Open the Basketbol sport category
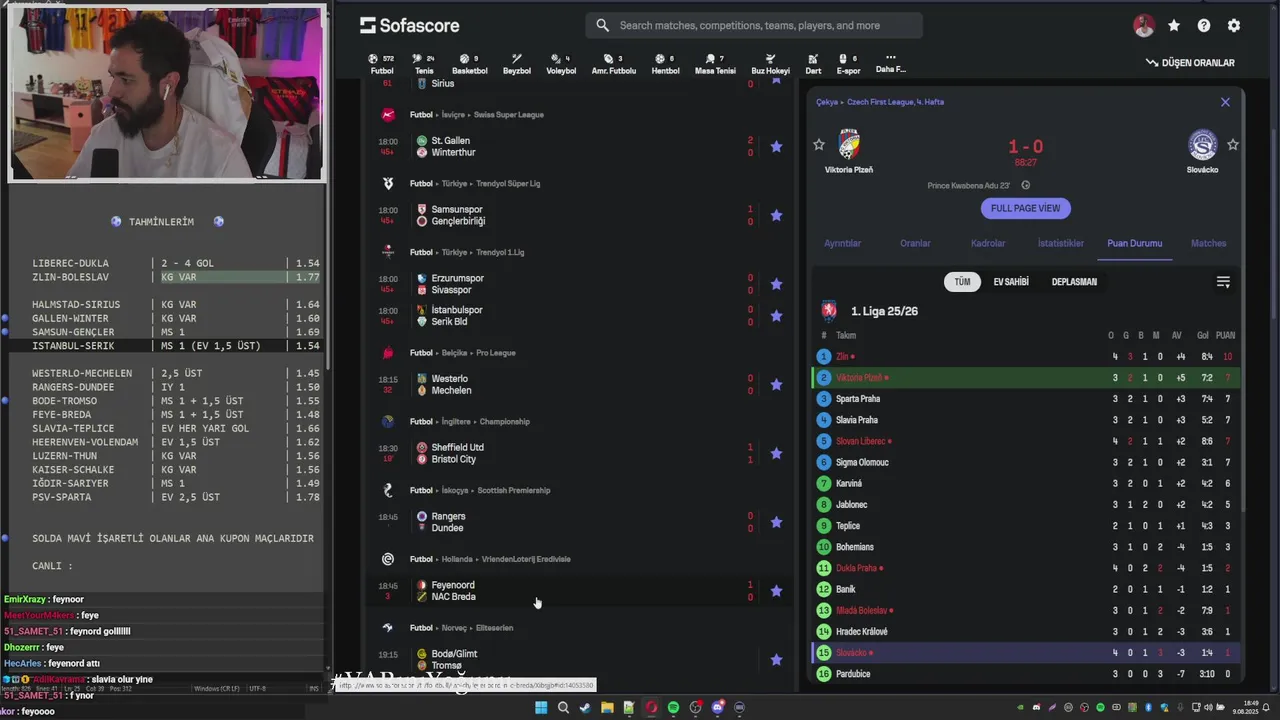 469,64
